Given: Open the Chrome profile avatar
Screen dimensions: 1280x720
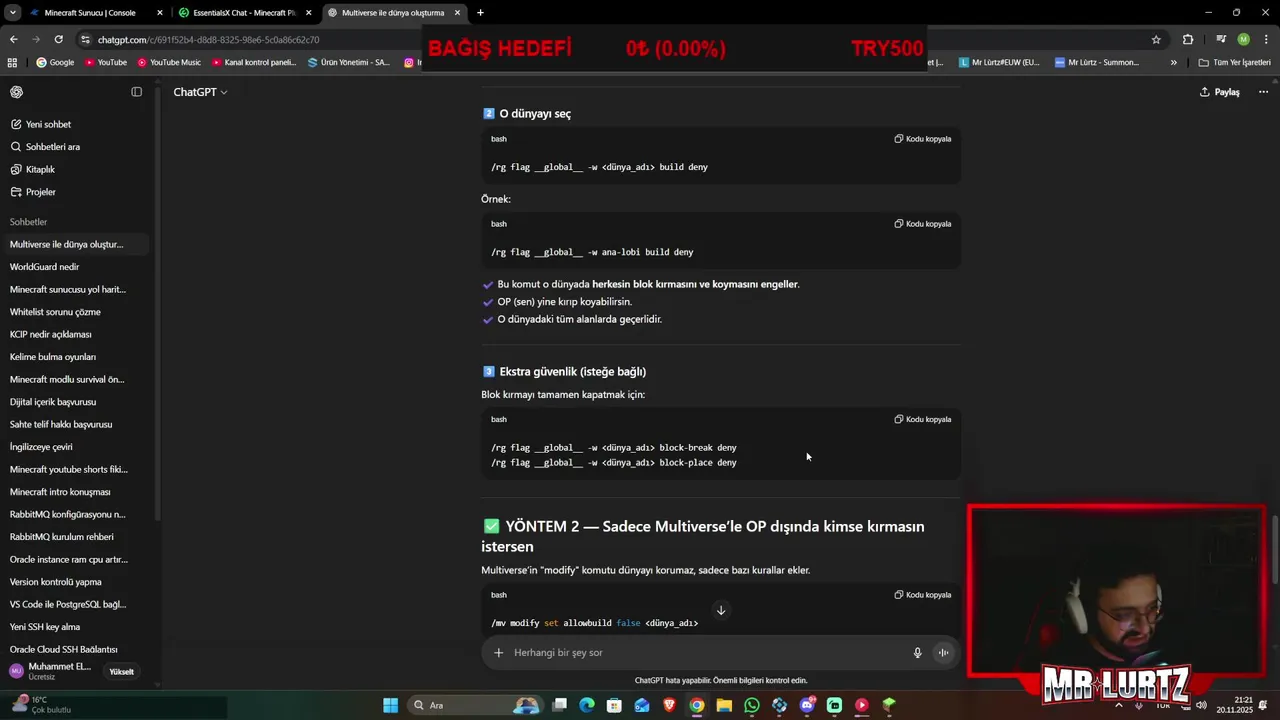Looking at the screenshot, I should (1244, 40).
